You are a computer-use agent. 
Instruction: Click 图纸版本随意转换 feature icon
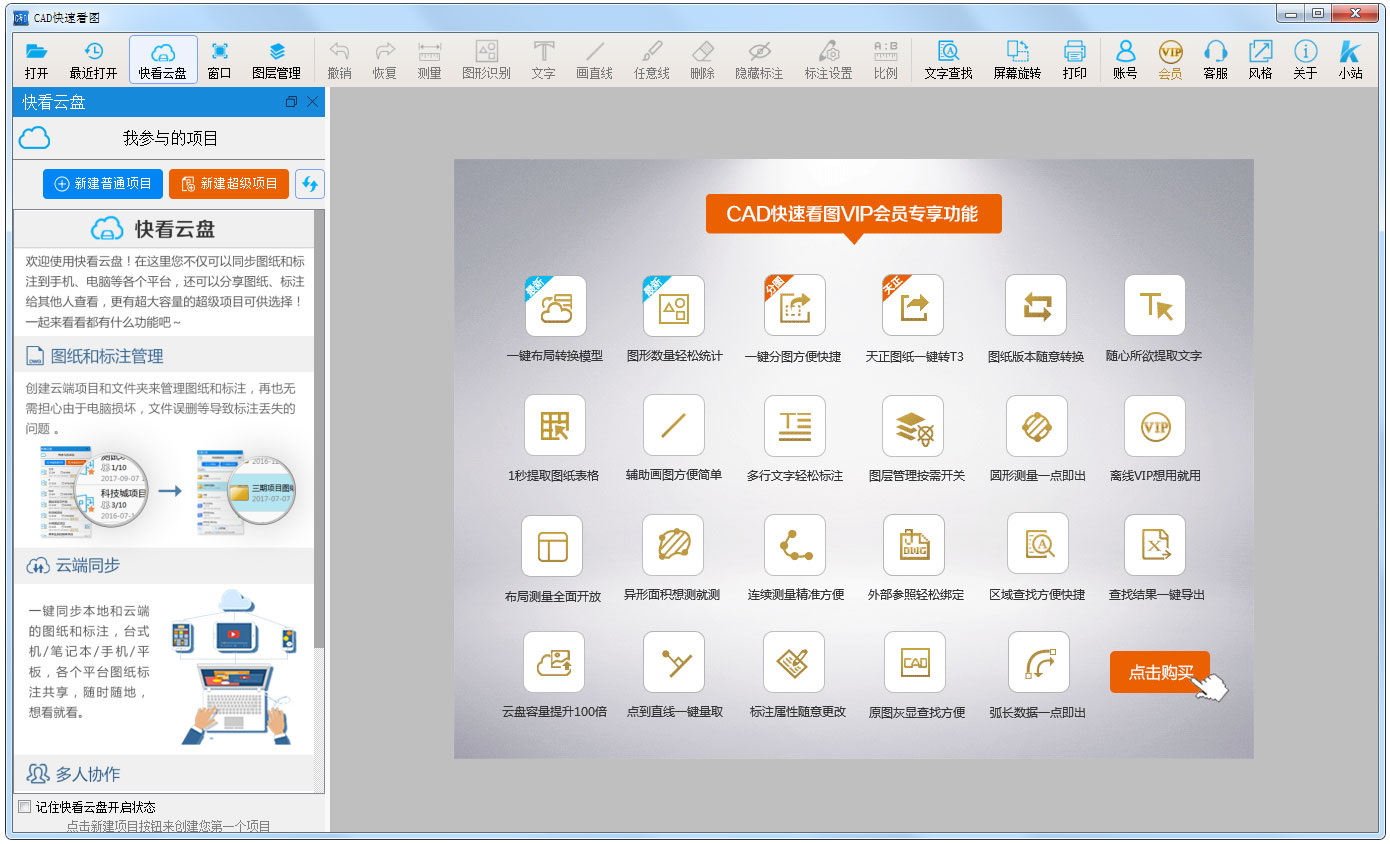click(x=1036, y=306)
